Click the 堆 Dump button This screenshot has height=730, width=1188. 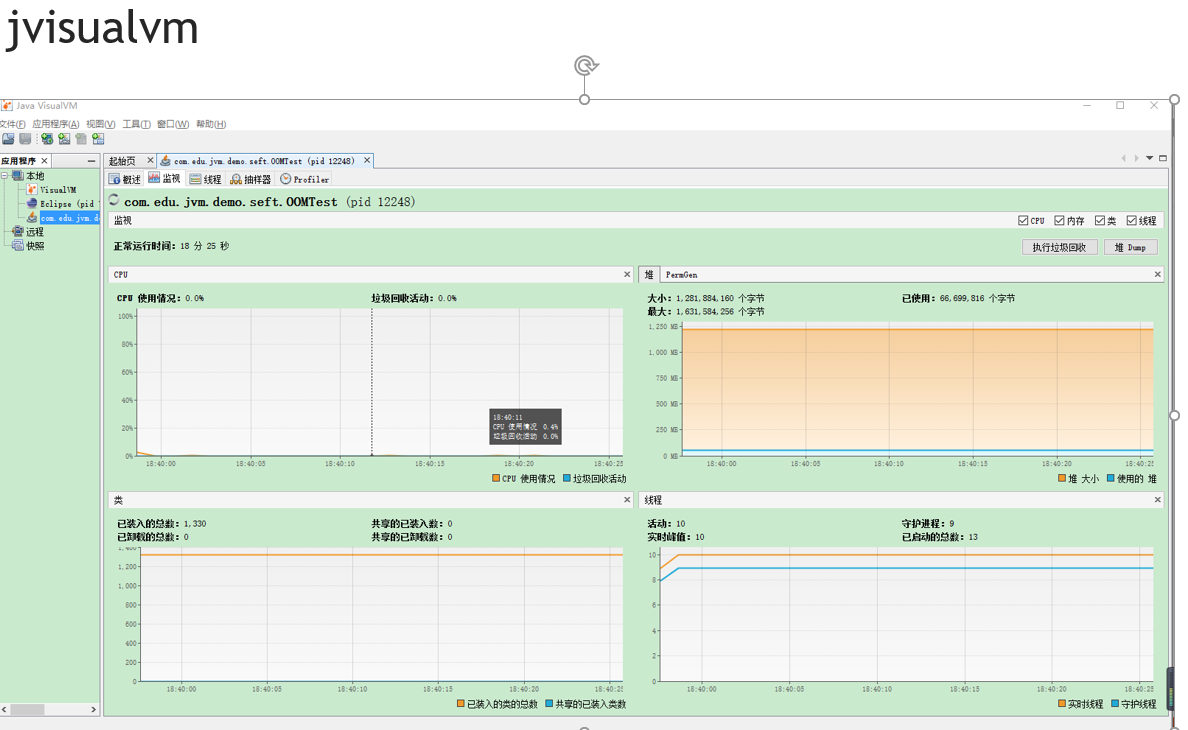tap(1130, 247)
